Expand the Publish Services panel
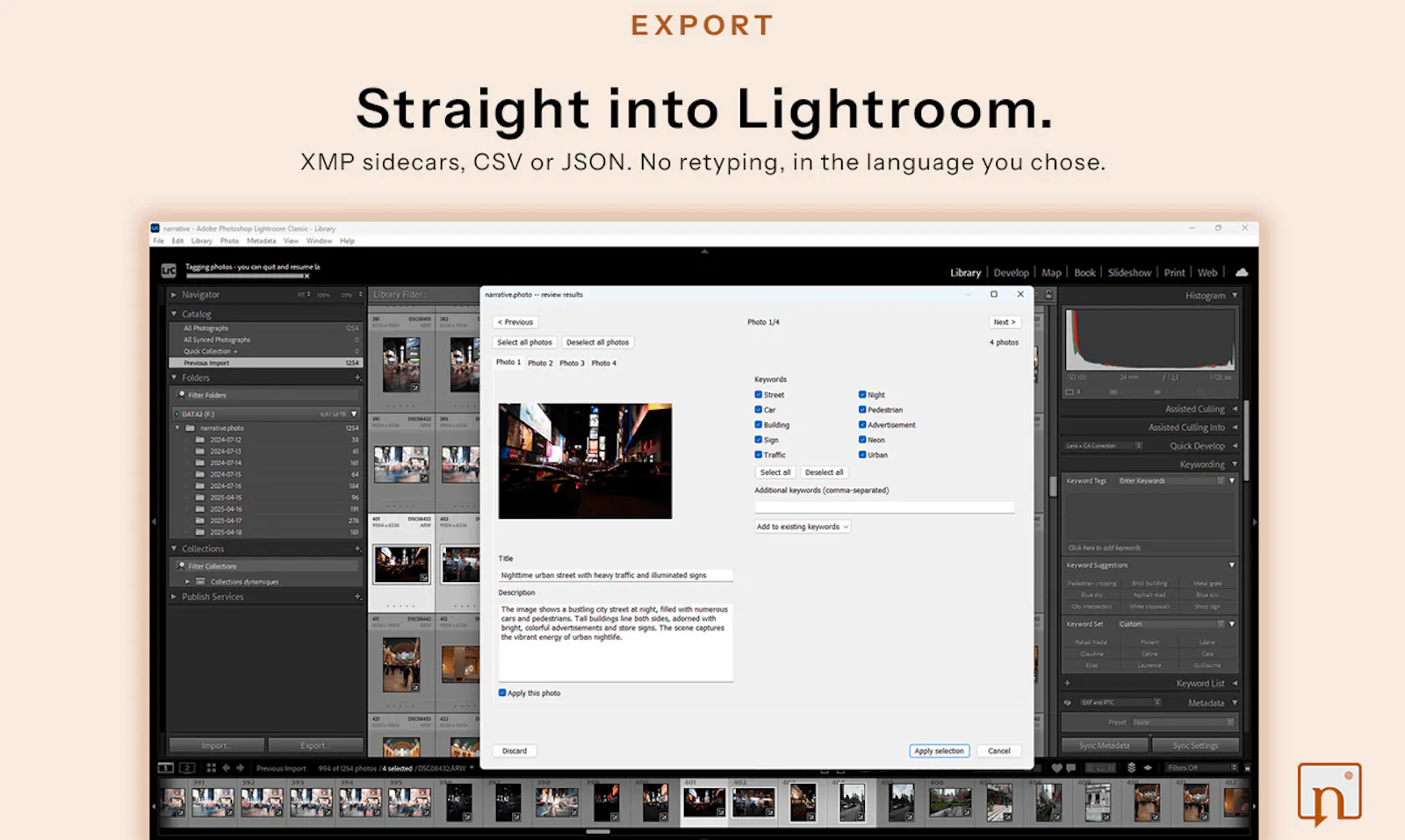 click(x=174, y=597)
